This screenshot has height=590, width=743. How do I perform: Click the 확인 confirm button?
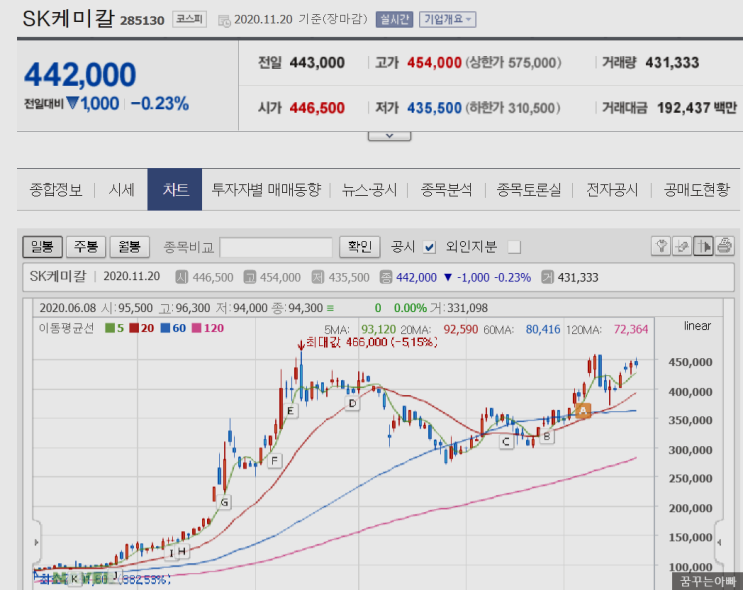(x=360, y=247)
